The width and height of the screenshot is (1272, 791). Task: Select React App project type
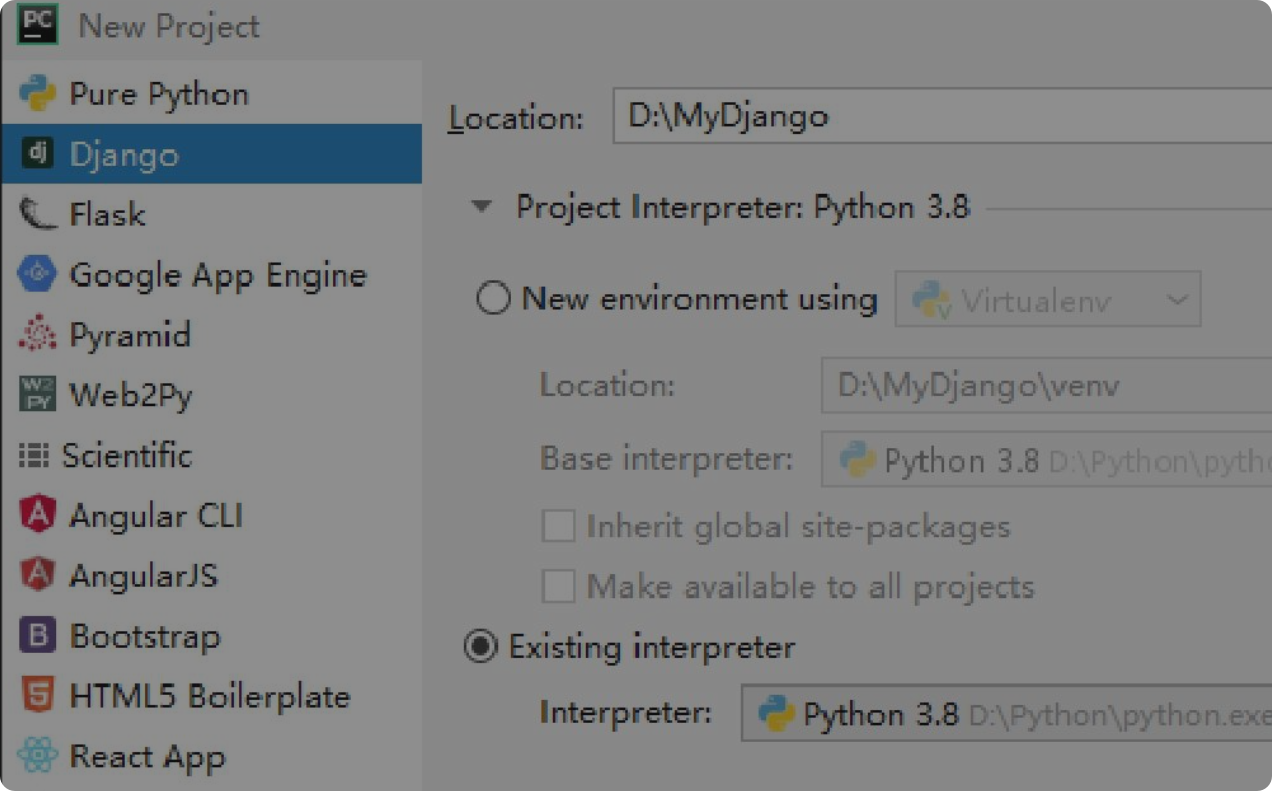point(211,756)
